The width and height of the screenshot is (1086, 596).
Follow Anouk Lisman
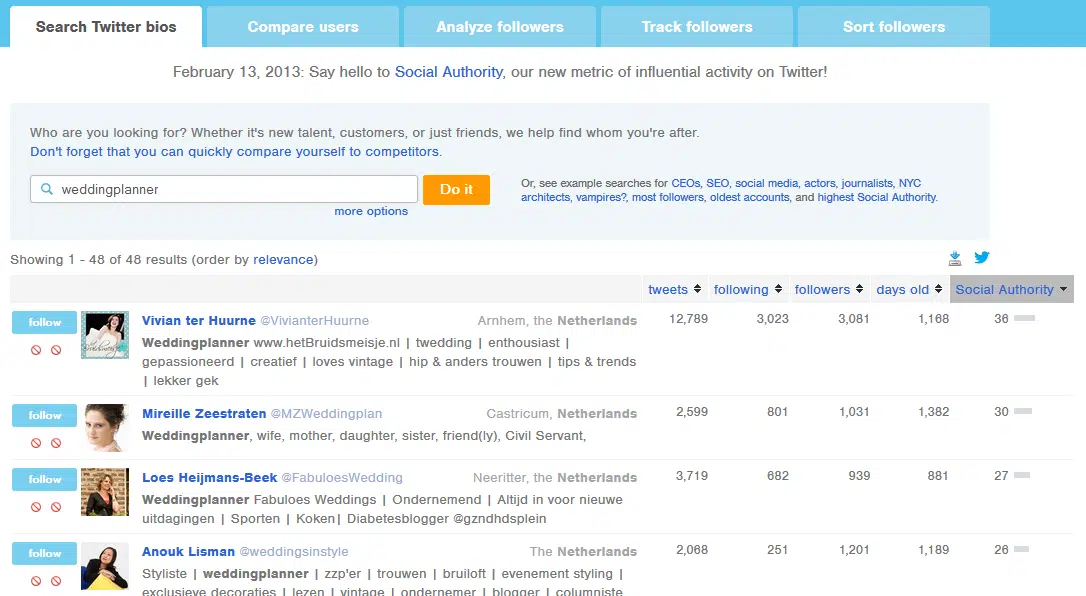click(x=45, y=553)
